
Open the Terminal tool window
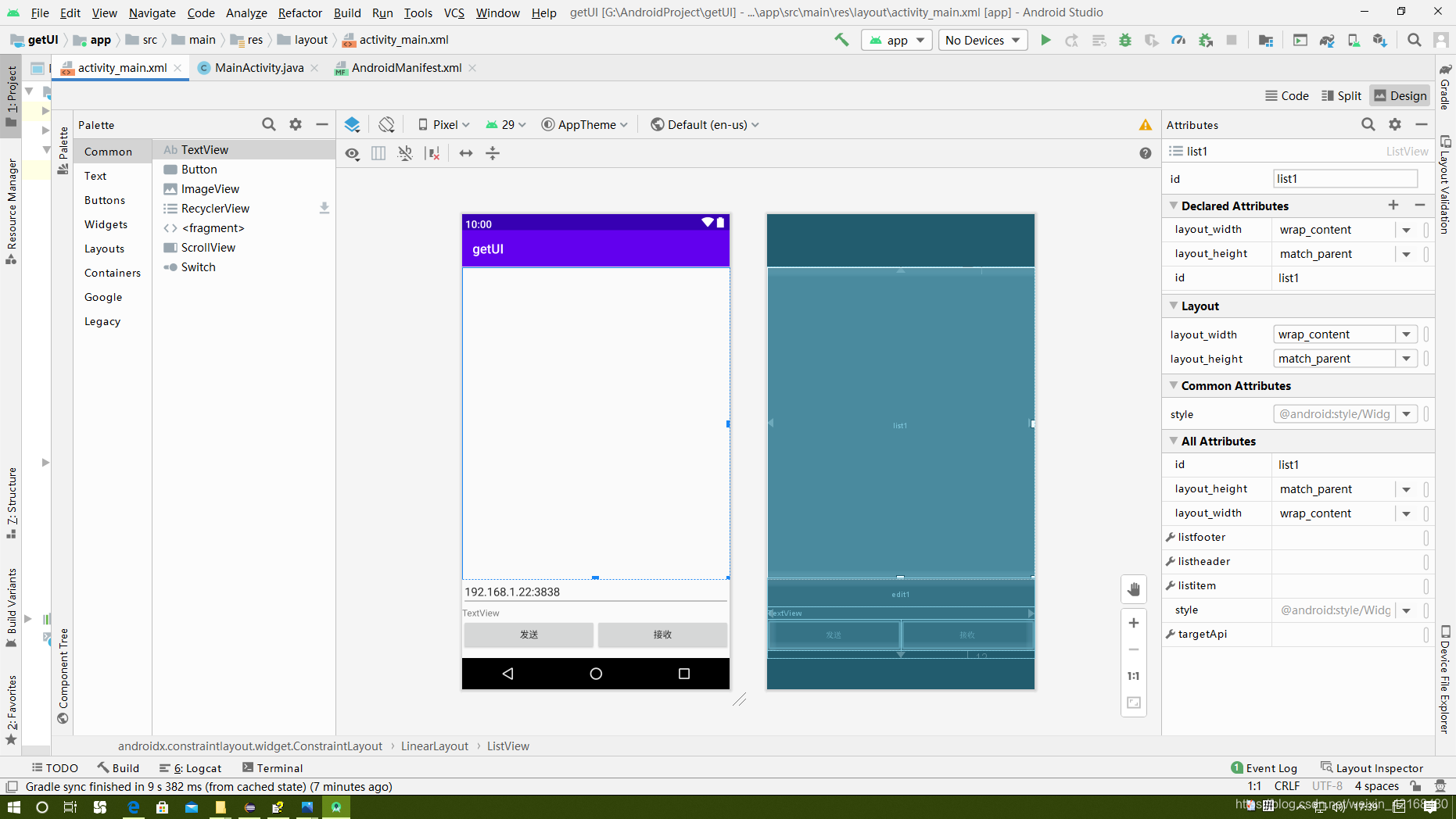point(272,768)
